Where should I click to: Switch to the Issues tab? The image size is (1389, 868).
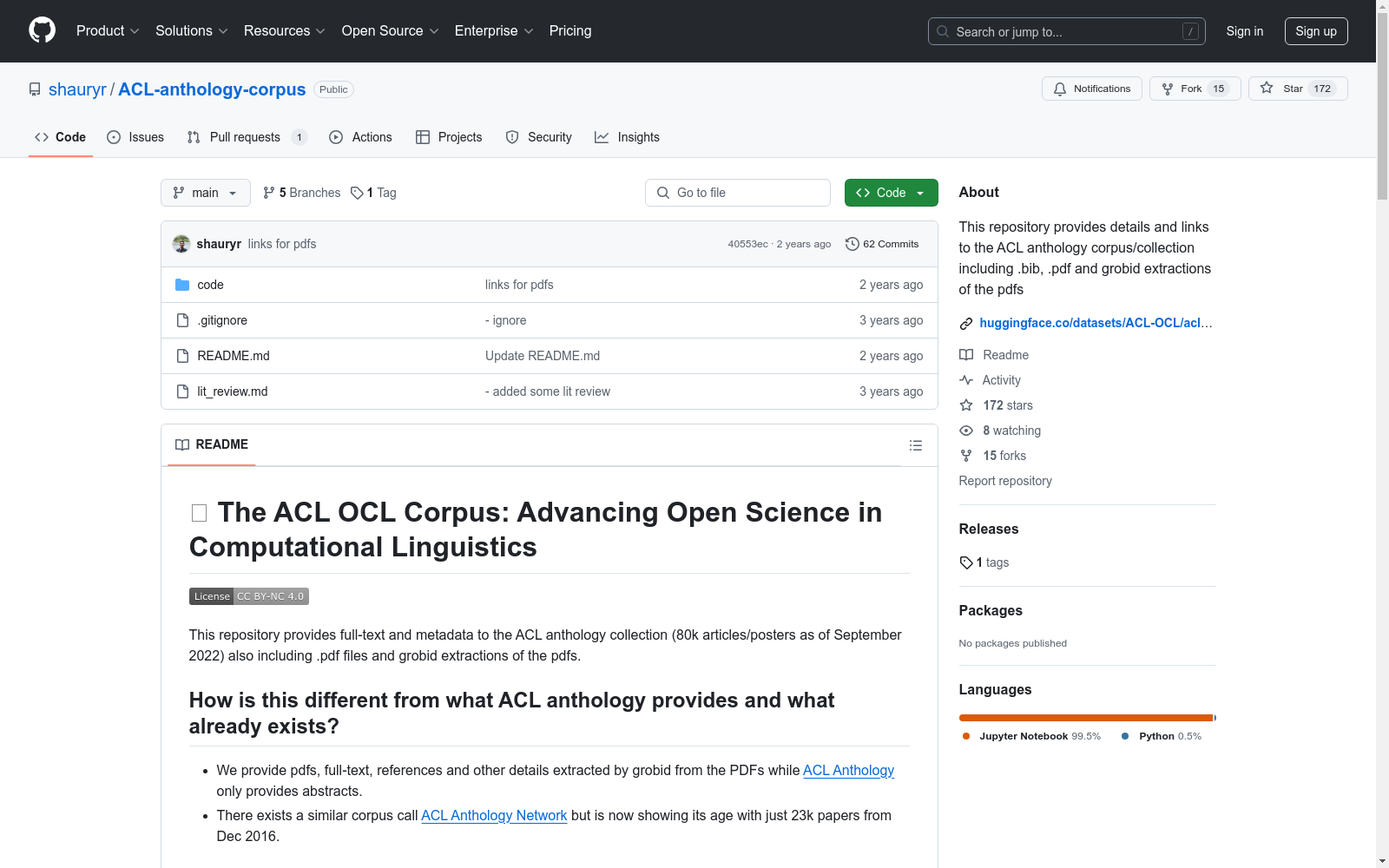[x=135, y=137]
